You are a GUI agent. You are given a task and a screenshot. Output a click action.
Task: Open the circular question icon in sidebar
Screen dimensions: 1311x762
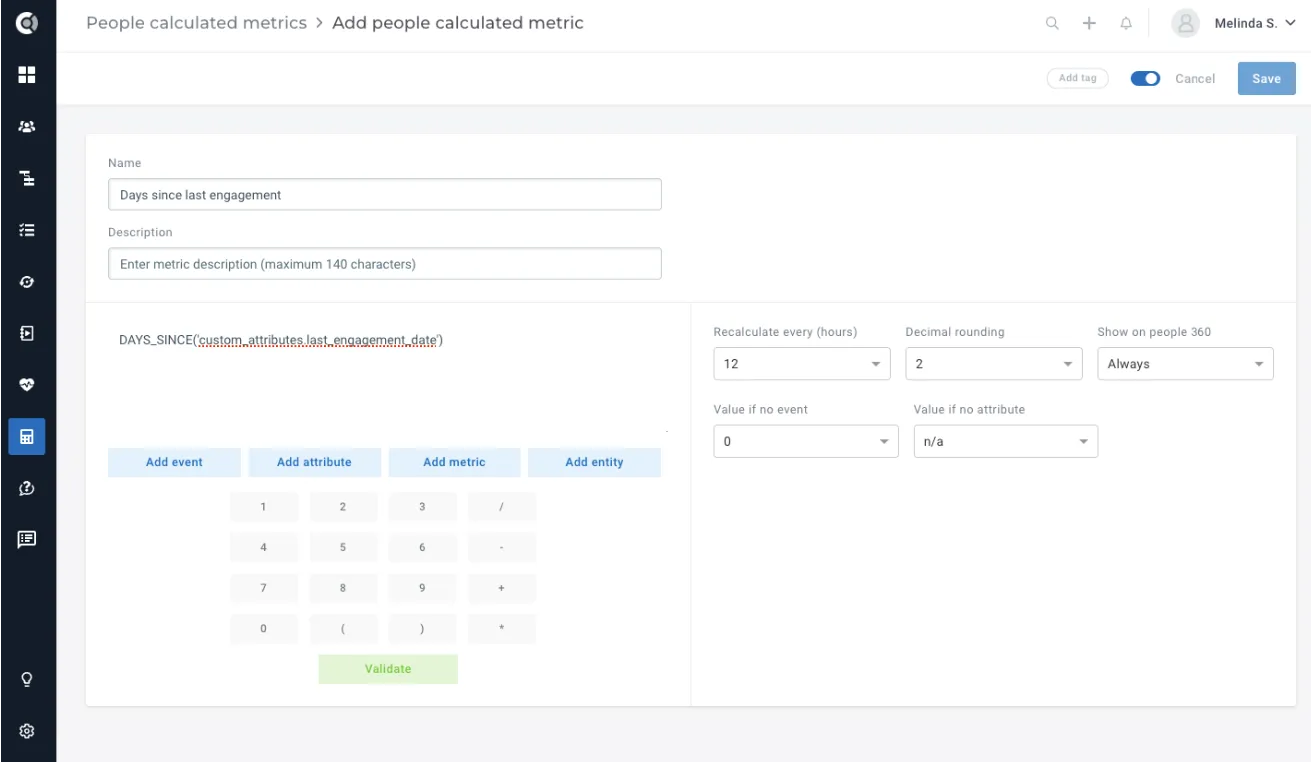pos(27,488)
